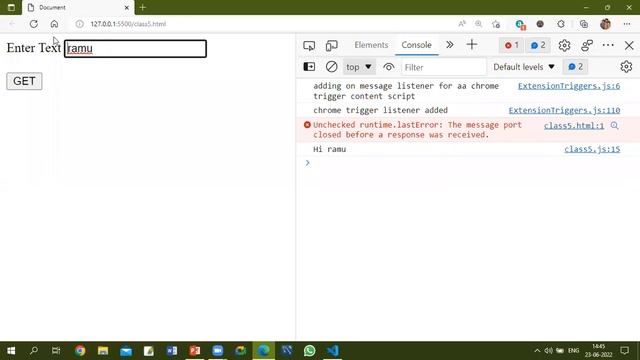Open Zoom from the taskbar
This screenshot has width=640, height=360.
[x=218, y=351]
